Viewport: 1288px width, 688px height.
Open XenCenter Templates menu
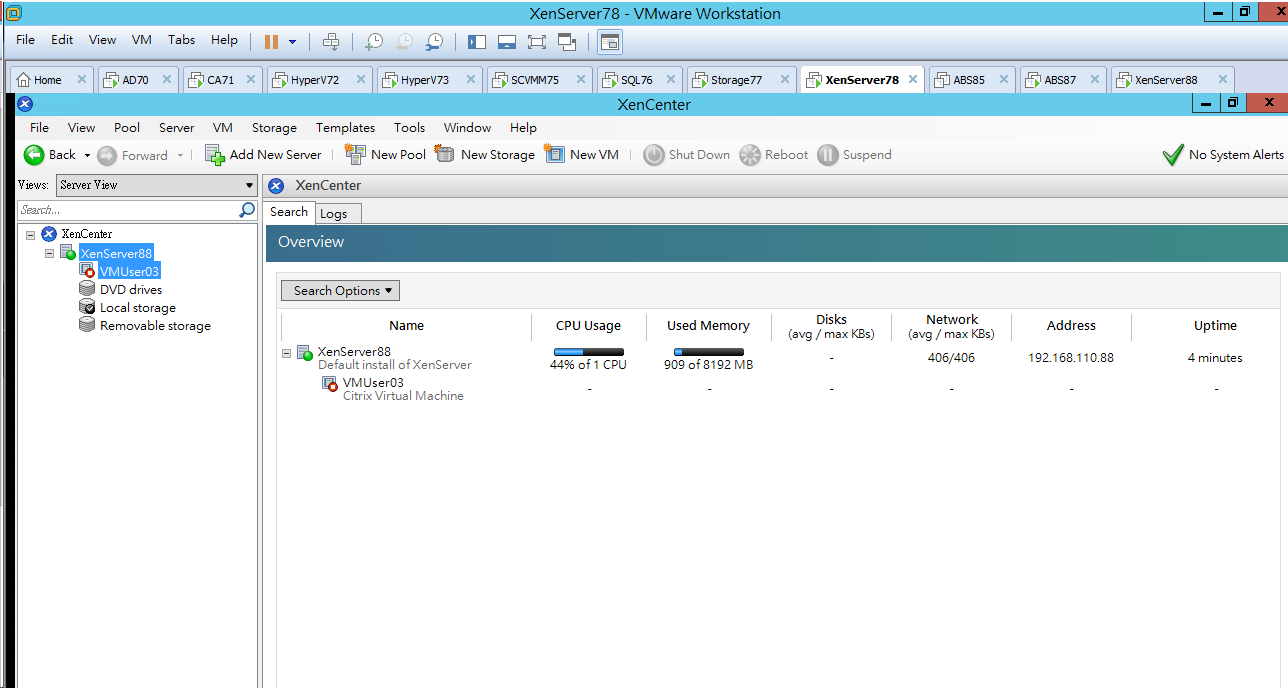(345, 128)
